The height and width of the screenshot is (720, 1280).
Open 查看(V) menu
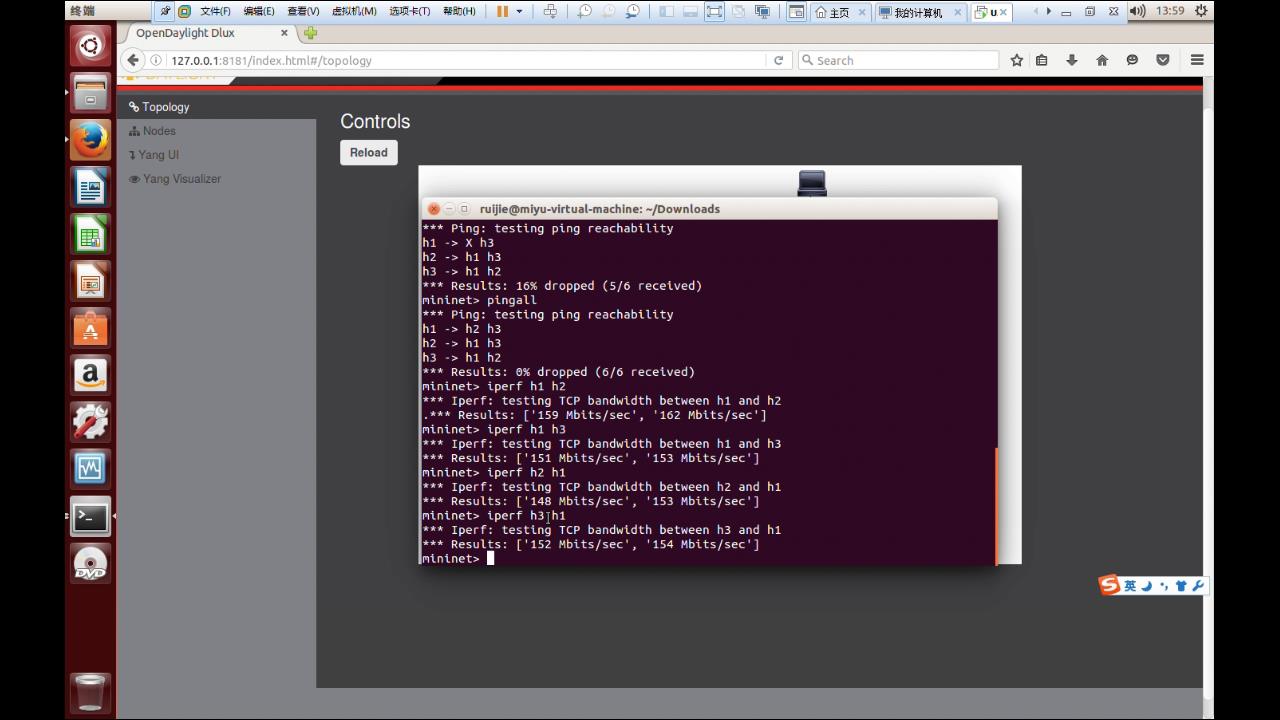303,12
